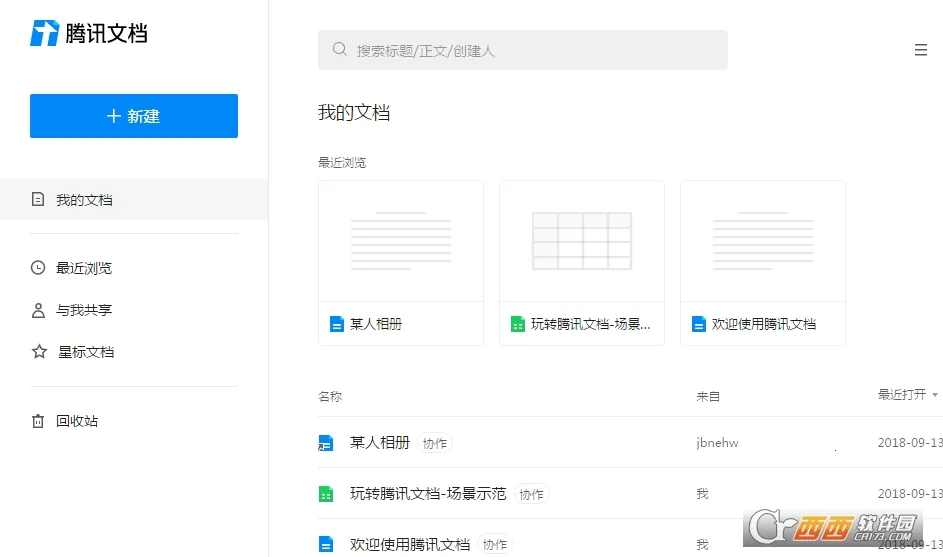943x557 pixels.
Task: Sort by 最近打开 dropdown arrow
Action: 935,395
